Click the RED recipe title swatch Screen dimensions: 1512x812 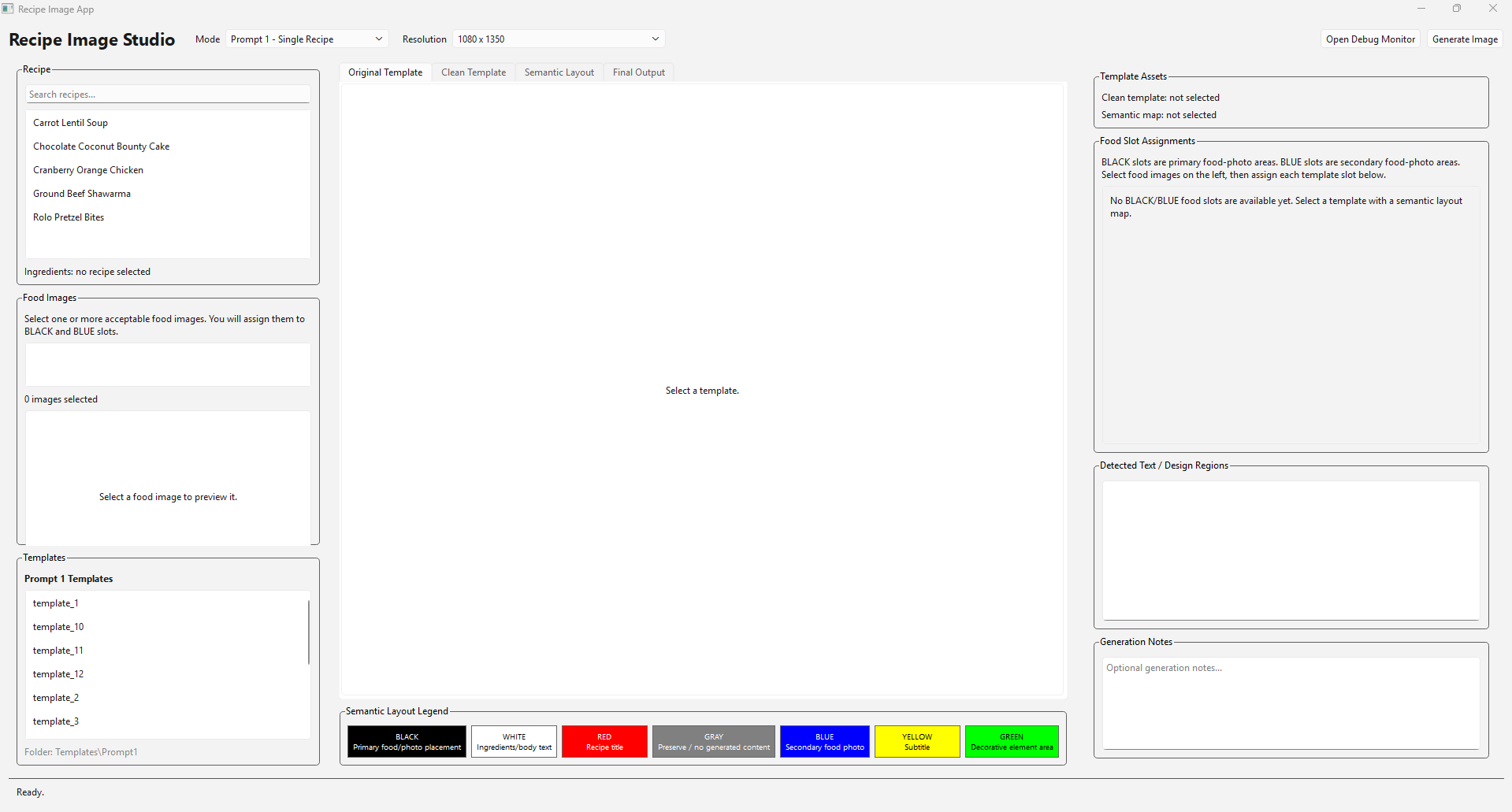[x=604, y=742]
